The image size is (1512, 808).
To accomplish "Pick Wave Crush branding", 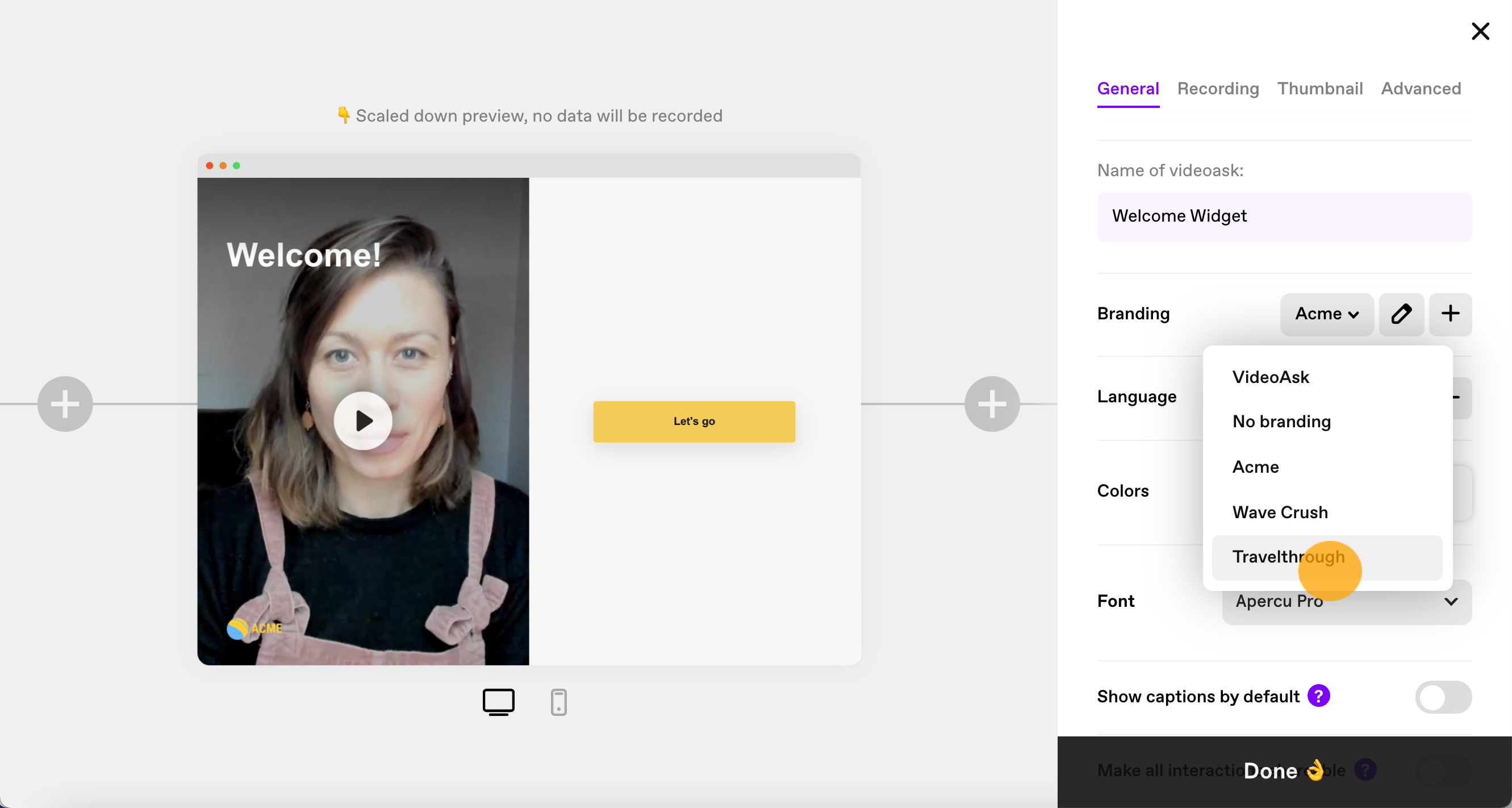I will [x=1326, y=512].
